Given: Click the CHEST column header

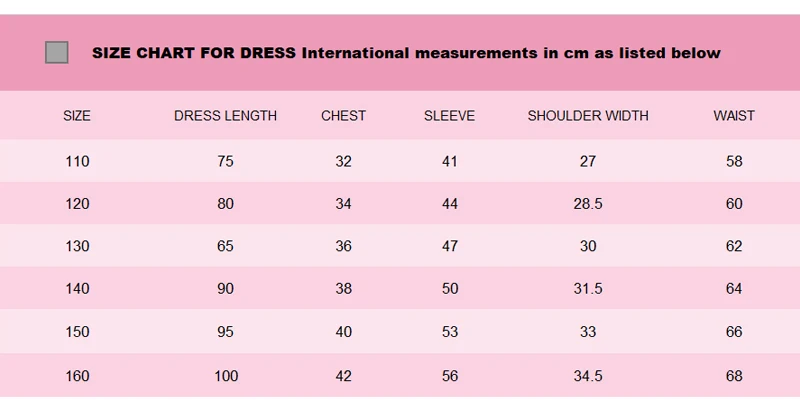Looking at the screenshot, I should [343, 116].
